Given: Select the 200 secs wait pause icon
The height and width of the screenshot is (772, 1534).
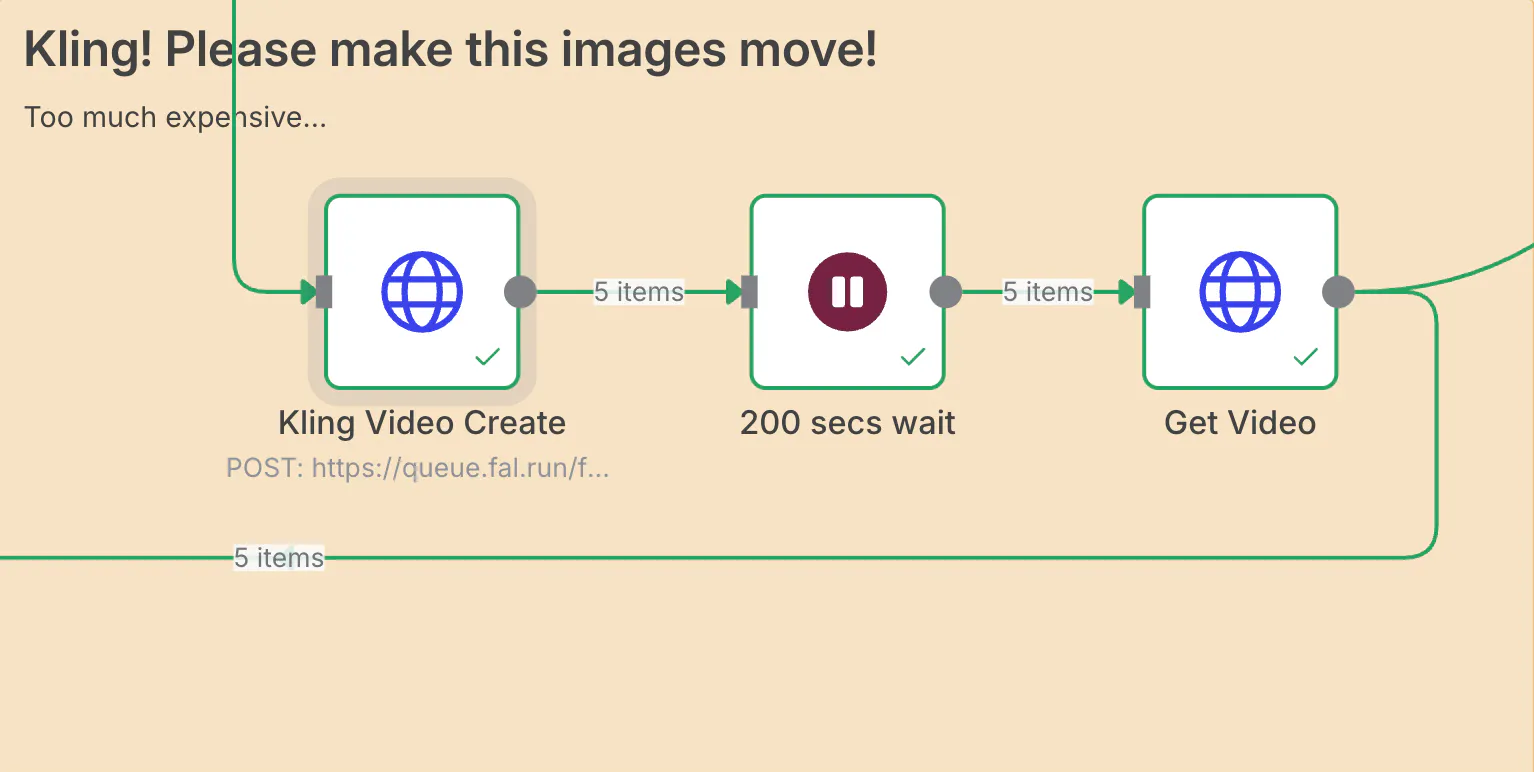Looking at the screenshot, I should pyautogui.click(x=848, y=292).
